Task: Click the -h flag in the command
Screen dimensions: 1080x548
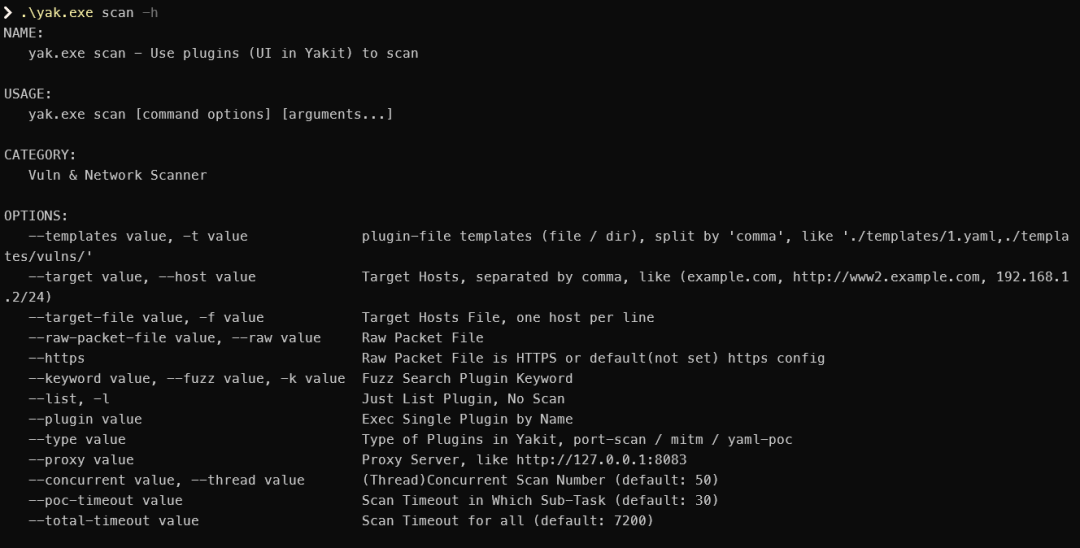Action: pyautogui.click(x=149, y=12)
